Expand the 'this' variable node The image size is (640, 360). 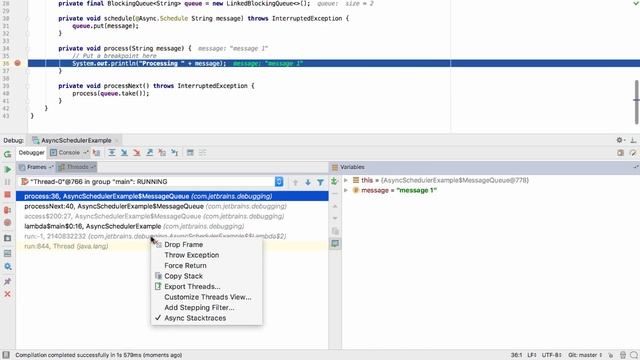(x=346, y=180)
